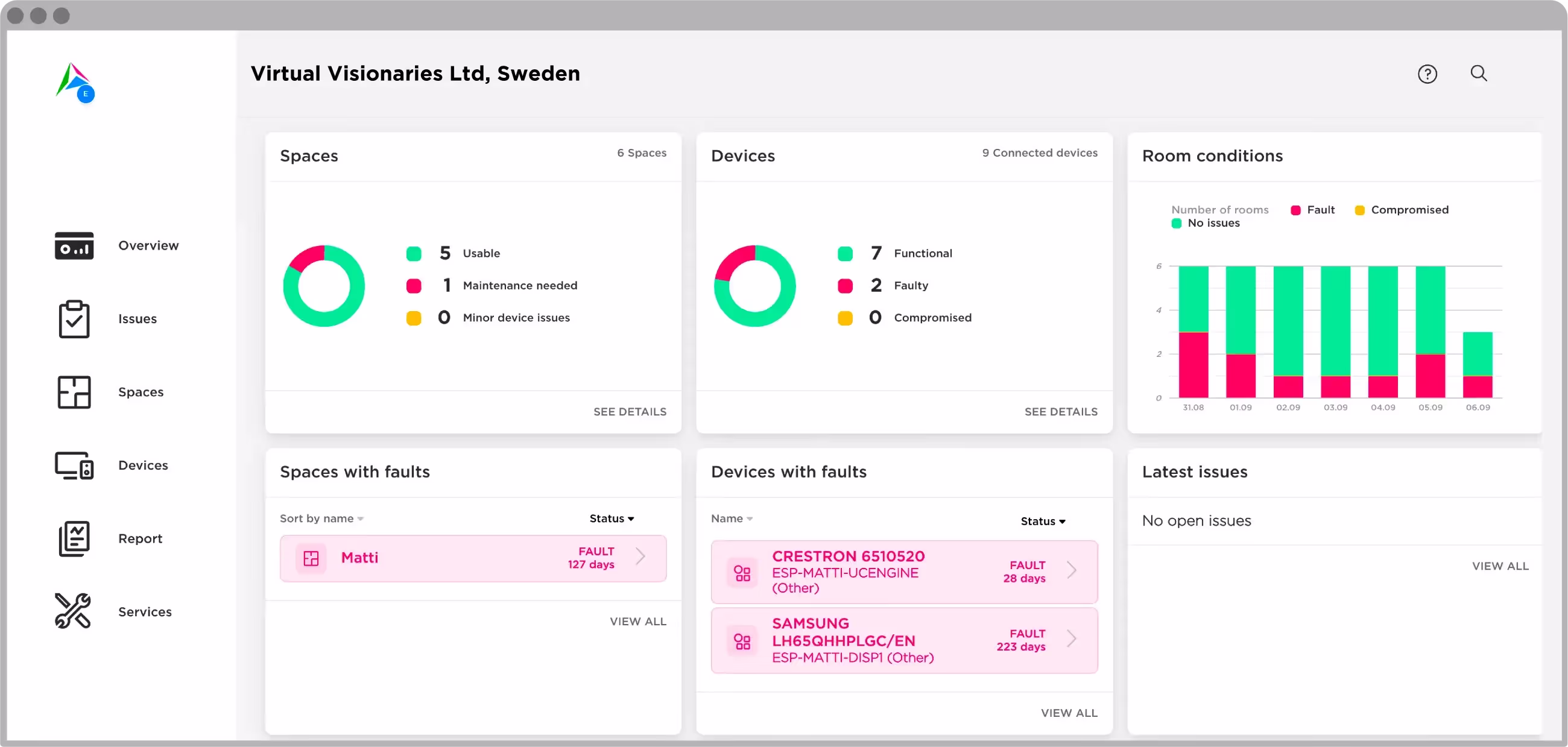Click the Overview dashboard icon in sidebar

click(74, 245)
